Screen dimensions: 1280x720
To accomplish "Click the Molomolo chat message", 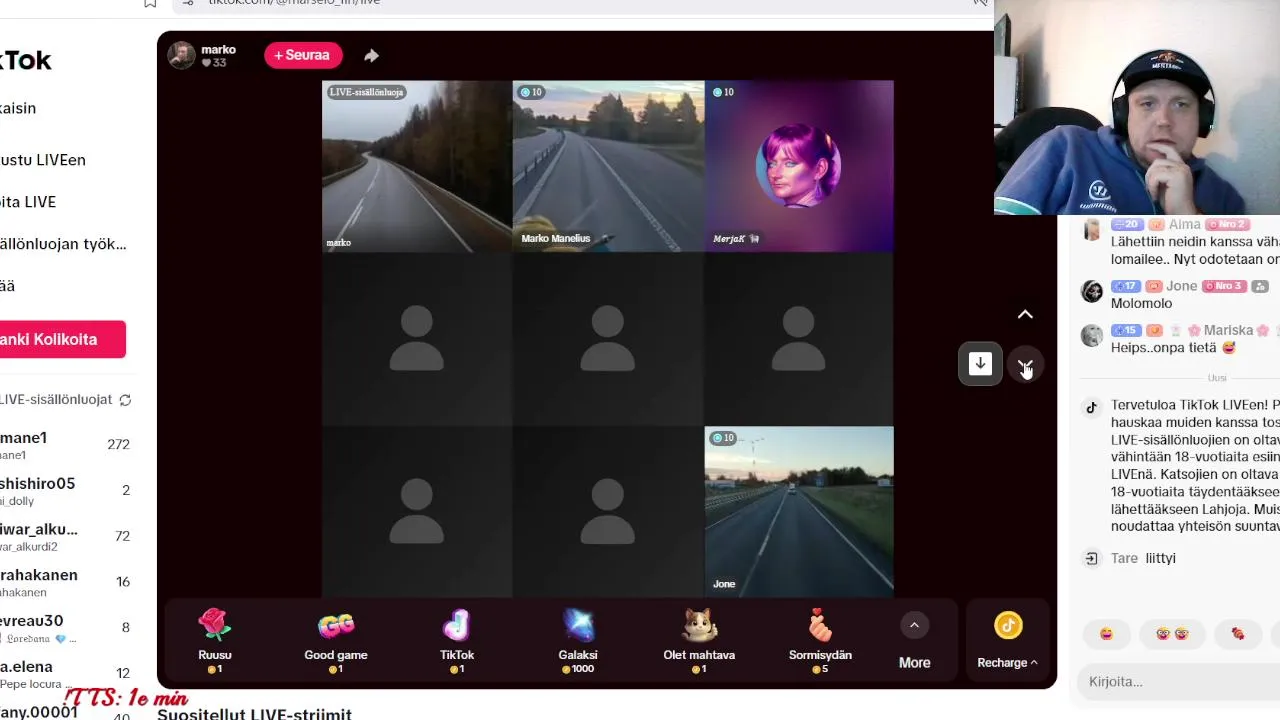I will 1141,304.
